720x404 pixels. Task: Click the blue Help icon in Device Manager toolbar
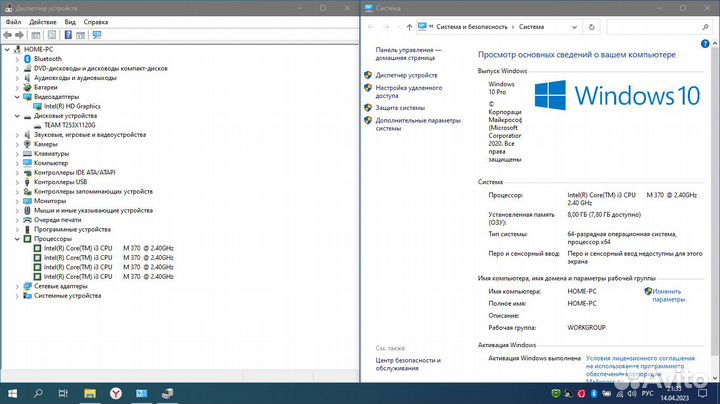68,35
